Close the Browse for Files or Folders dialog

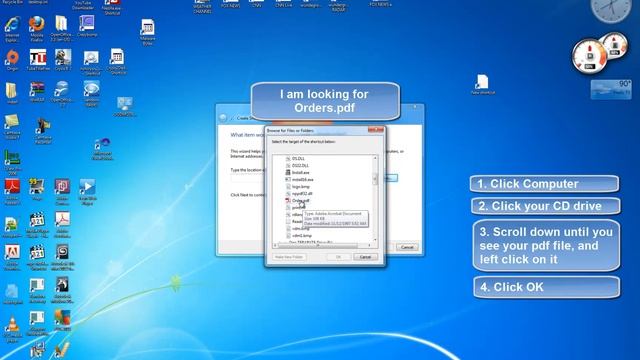[376, 130]
